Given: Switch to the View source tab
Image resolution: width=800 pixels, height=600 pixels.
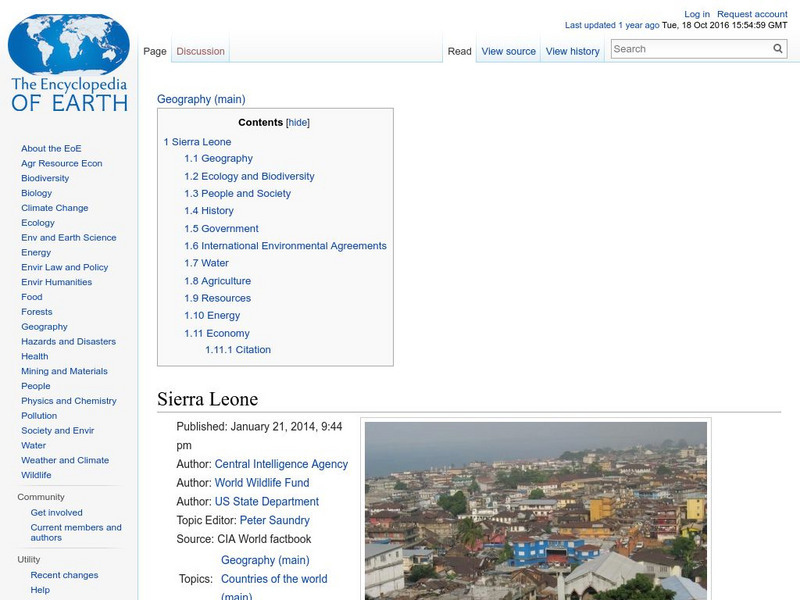Looking at the screenshot, I should pos(508,52).
